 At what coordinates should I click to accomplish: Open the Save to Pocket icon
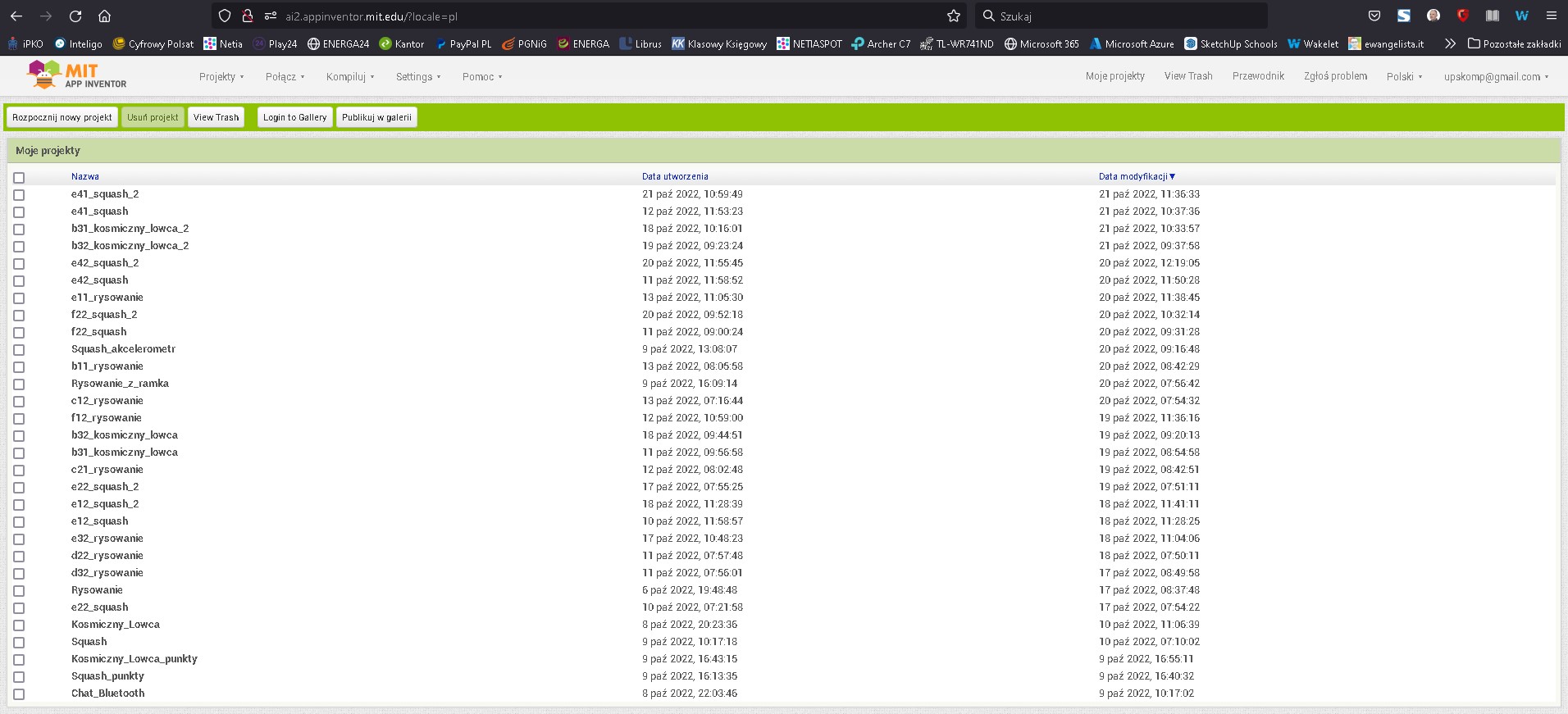[1374, 16]
